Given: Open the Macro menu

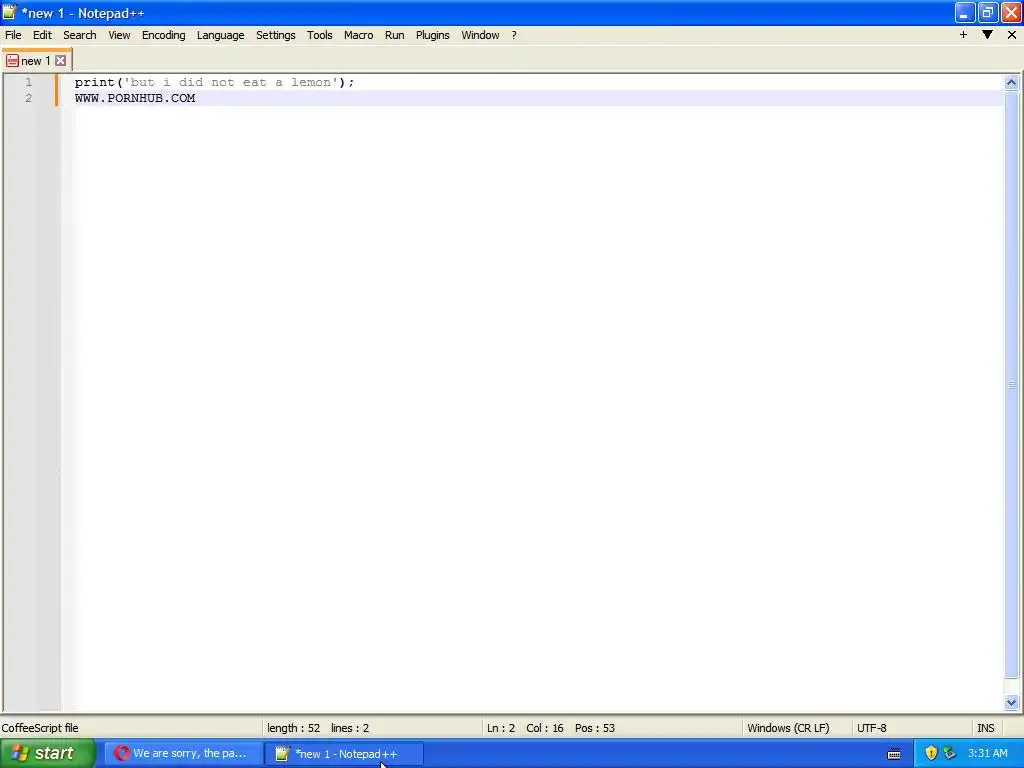Looking at the screenshot, I should pos(359,35).
